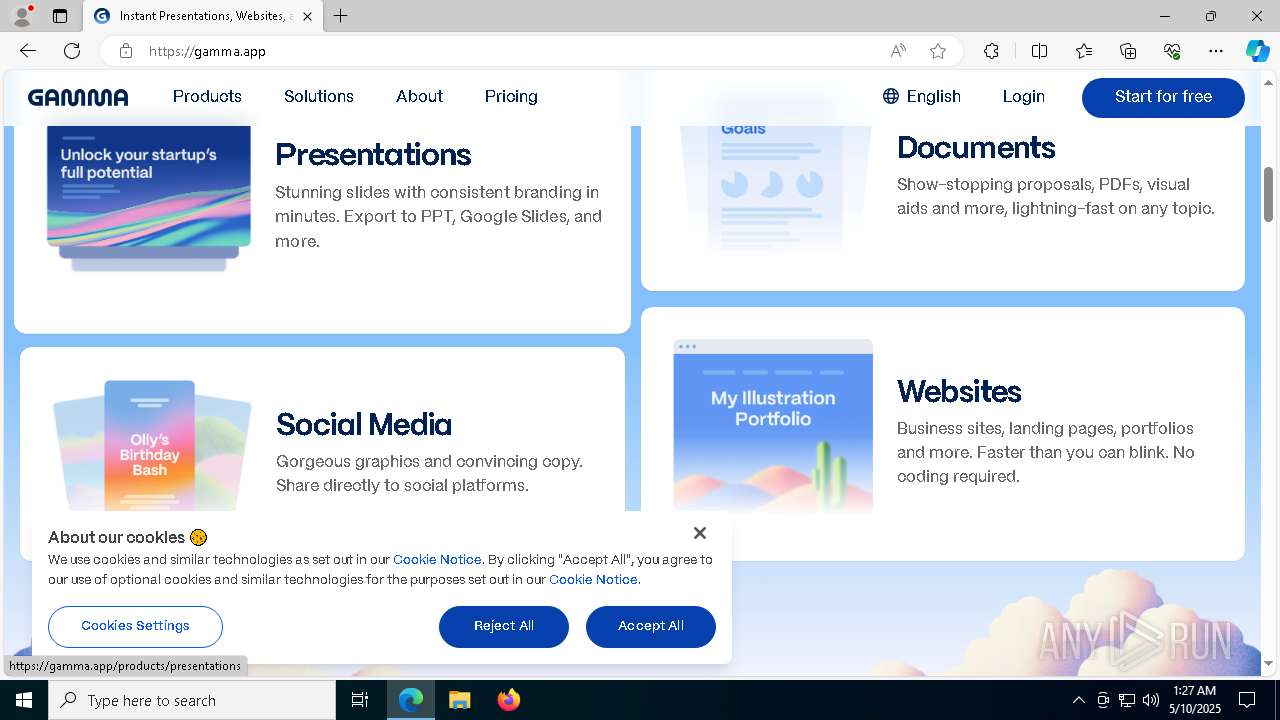Open the Products menu
The height and width of the screenshot is (720, 1280).
point(207,96)
